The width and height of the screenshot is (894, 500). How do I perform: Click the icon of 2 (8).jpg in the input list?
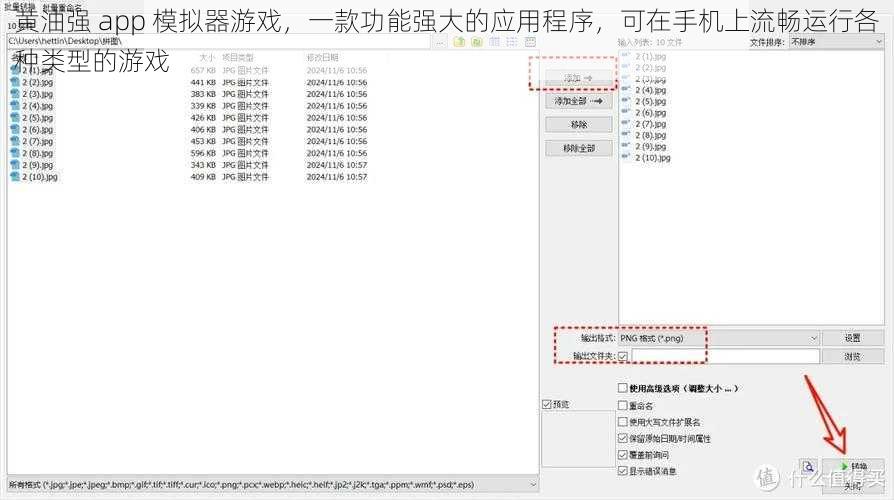tap(625, 135)
